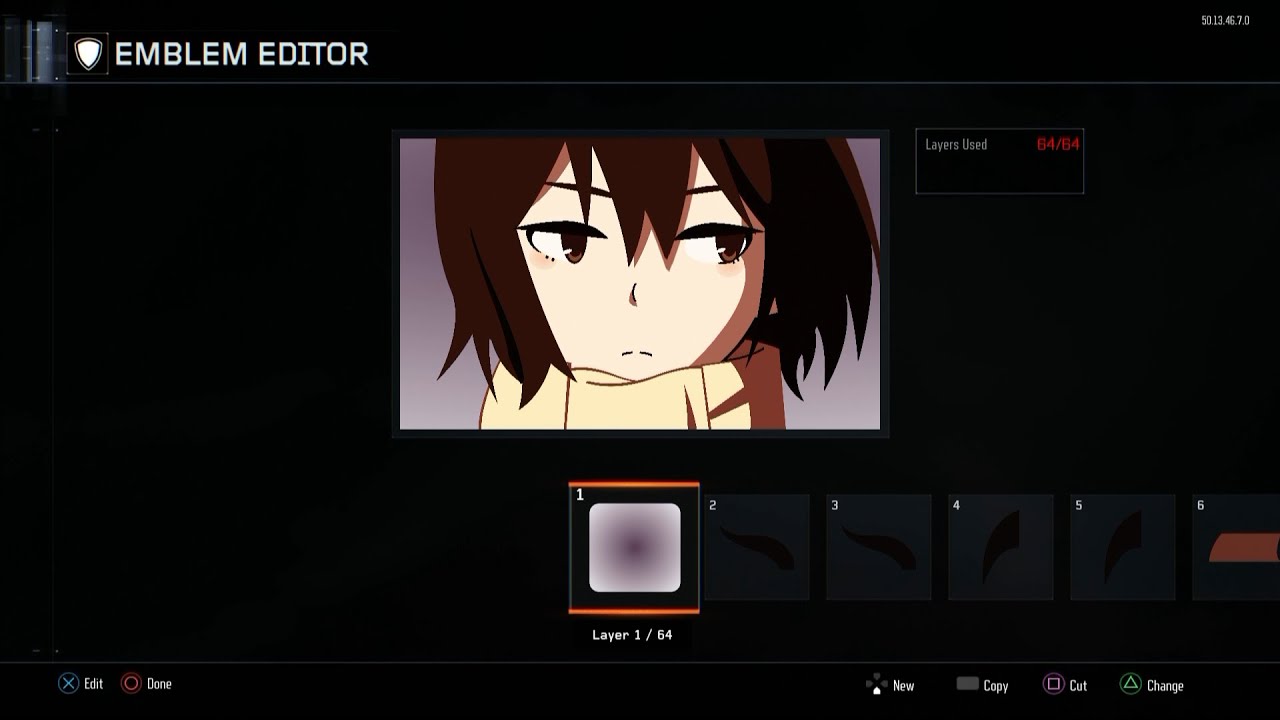
Task: Select layer 4 dark curved shape
Action: pyautogui.click(x=1001, y=547)
